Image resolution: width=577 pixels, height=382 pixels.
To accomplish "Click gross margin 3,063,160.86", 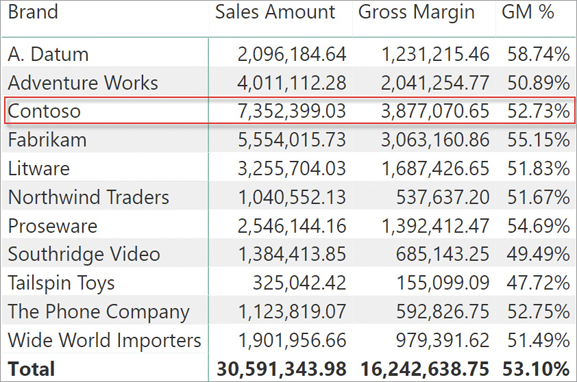I will [x=435, y=140].
